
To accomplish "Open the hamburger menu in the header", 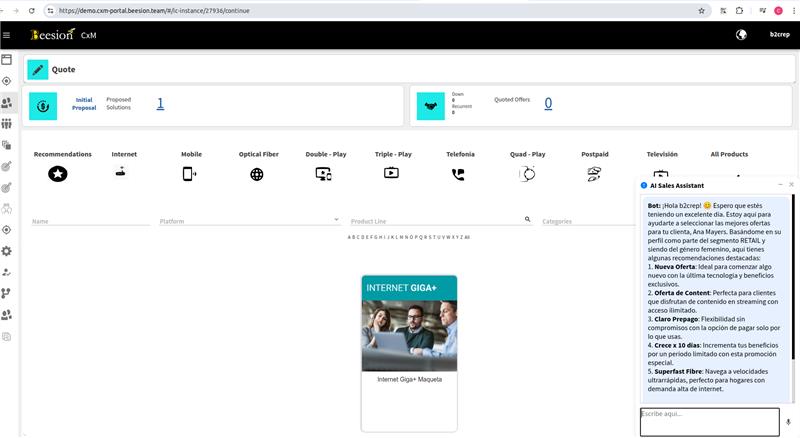I will point(7,35).
